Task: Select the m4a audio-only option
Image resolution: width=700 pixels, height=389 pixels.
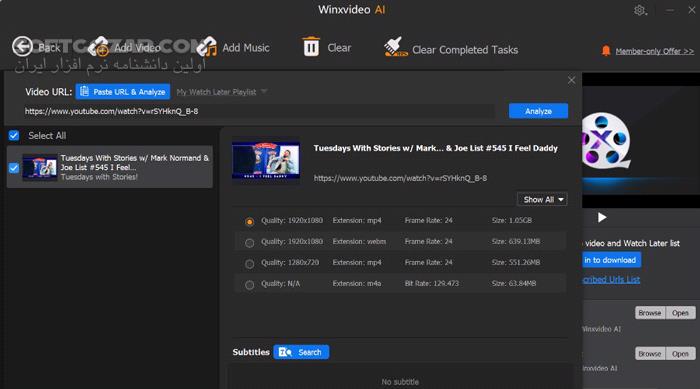Action: [x=250, y=284]
